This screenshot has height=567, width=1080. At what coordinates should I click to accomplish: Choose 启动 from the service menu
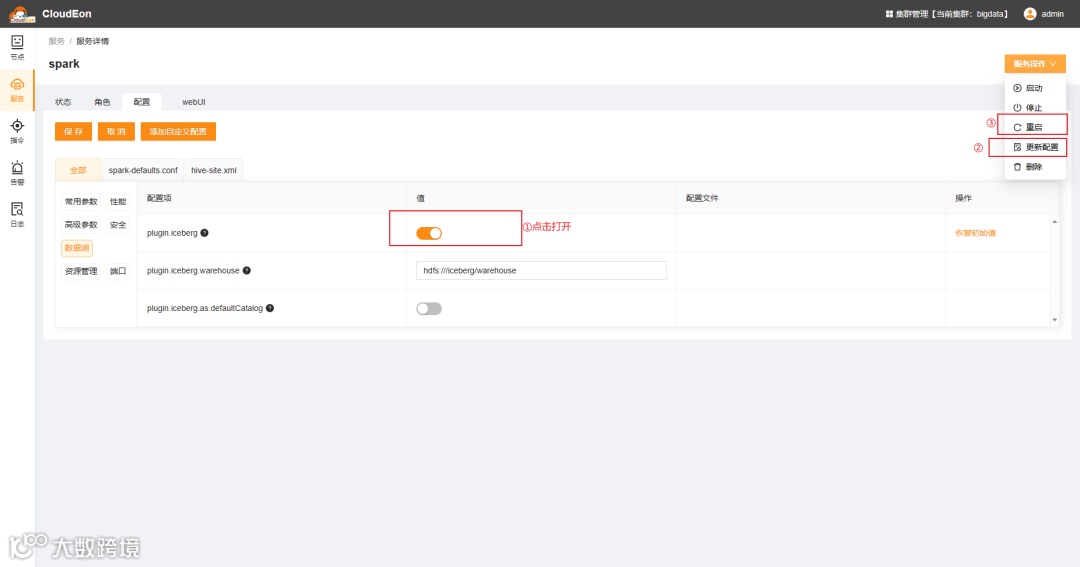pyautogui.click(x=1035, y=88)
